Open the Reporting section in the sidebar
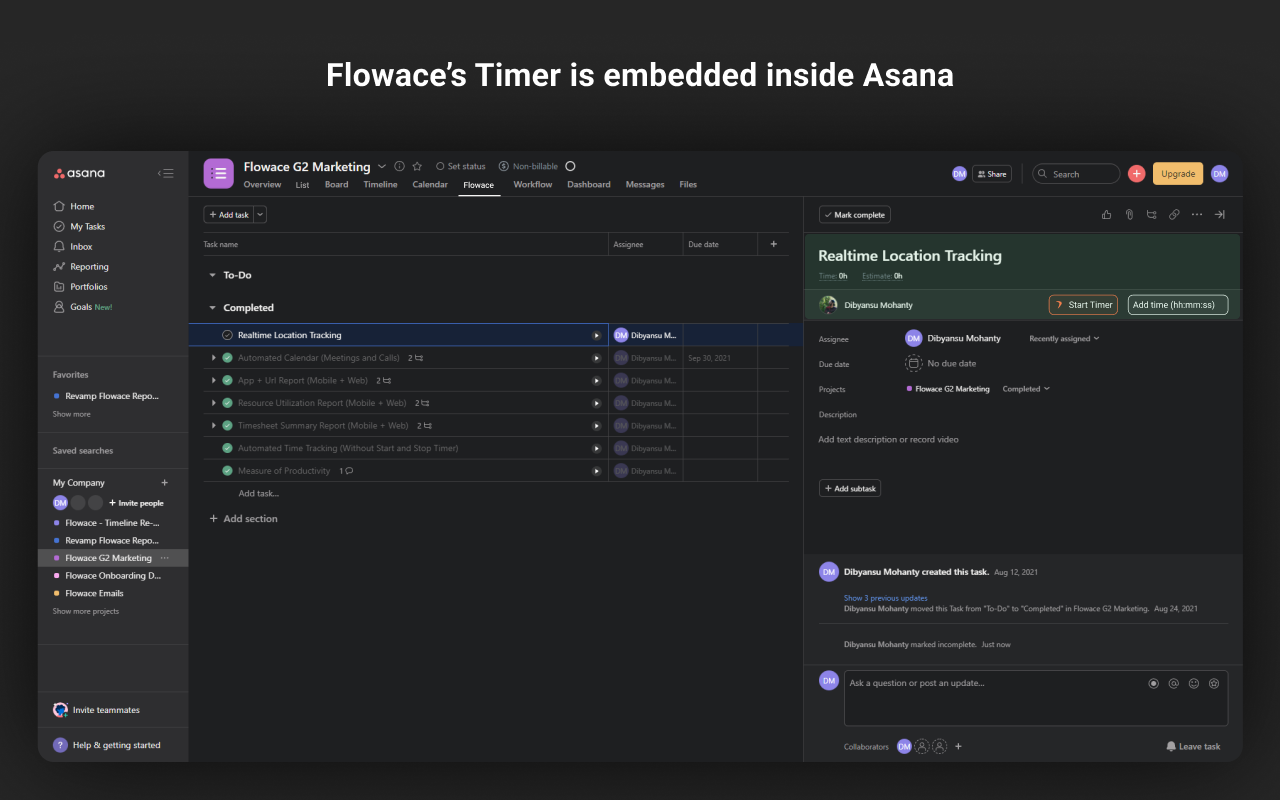The width and height of the screenshot is (1280, 800). click(x=81, y=266)
